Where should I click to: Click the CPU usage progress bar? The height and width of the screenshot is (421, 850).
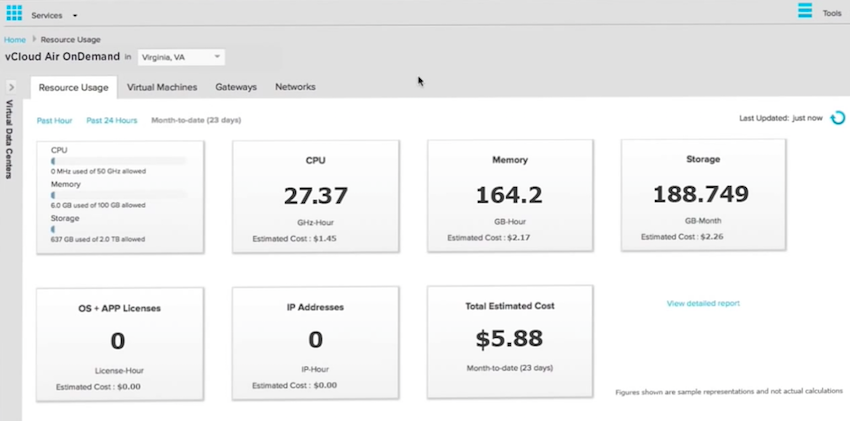coord(119,161)
